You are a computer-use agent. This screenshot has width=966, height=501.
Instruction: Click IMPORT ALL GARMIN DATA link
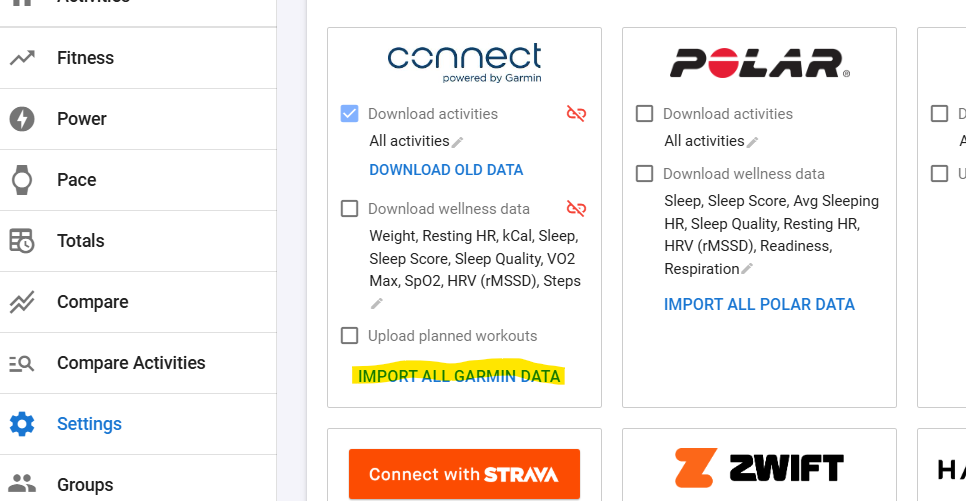click(x=459, y=376)
